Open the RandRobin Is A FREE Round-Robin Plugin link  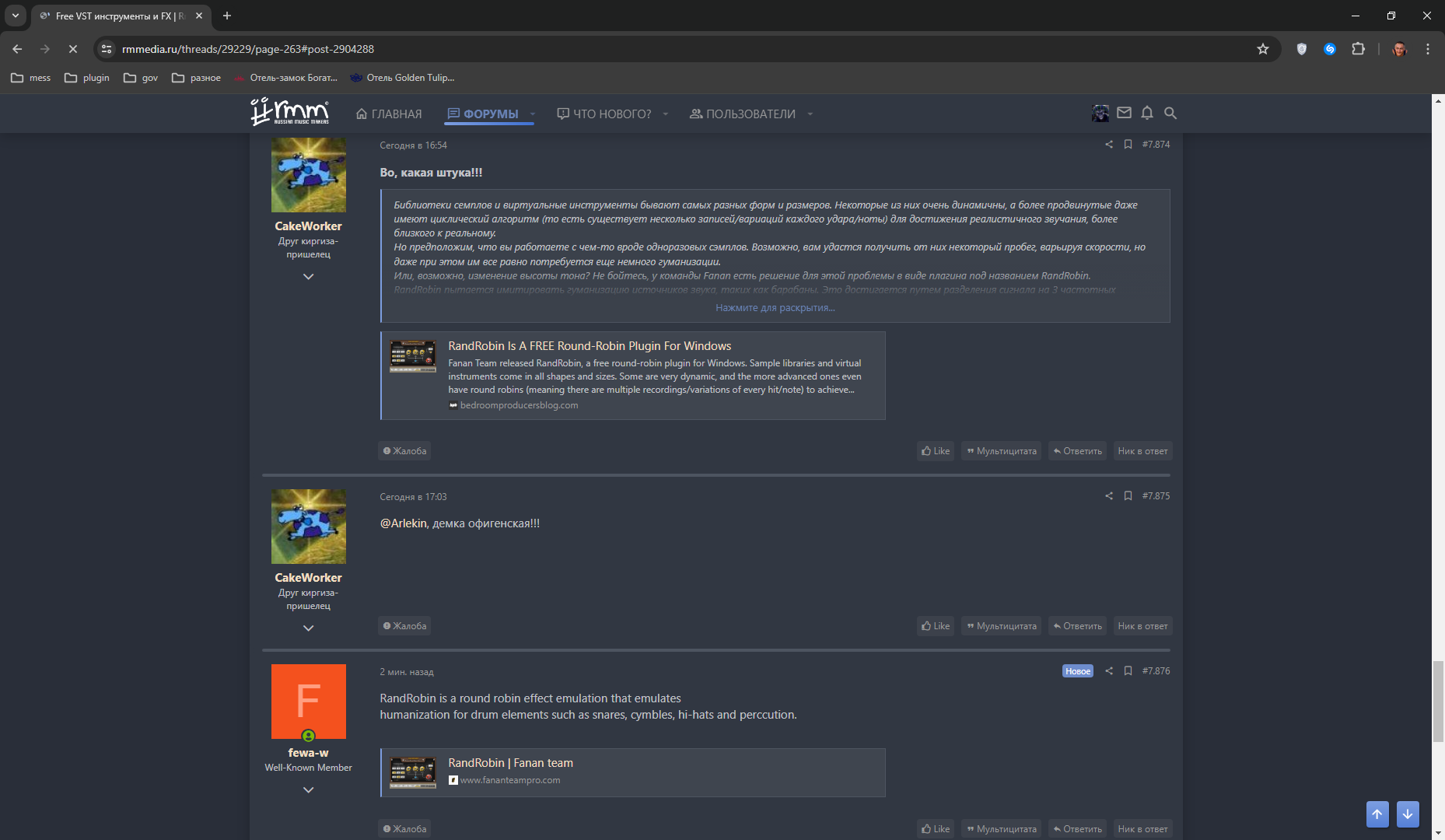590,346
